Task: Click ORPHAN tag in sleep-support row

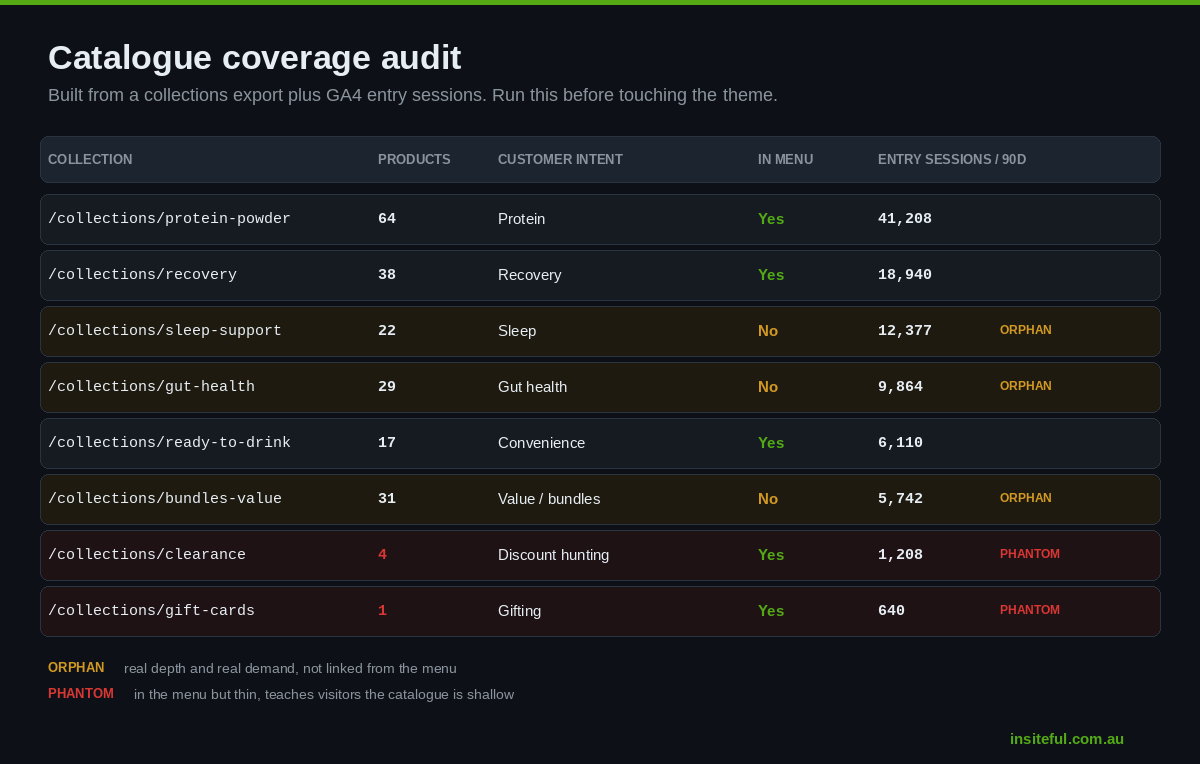Action: (x=1026, y=330)
